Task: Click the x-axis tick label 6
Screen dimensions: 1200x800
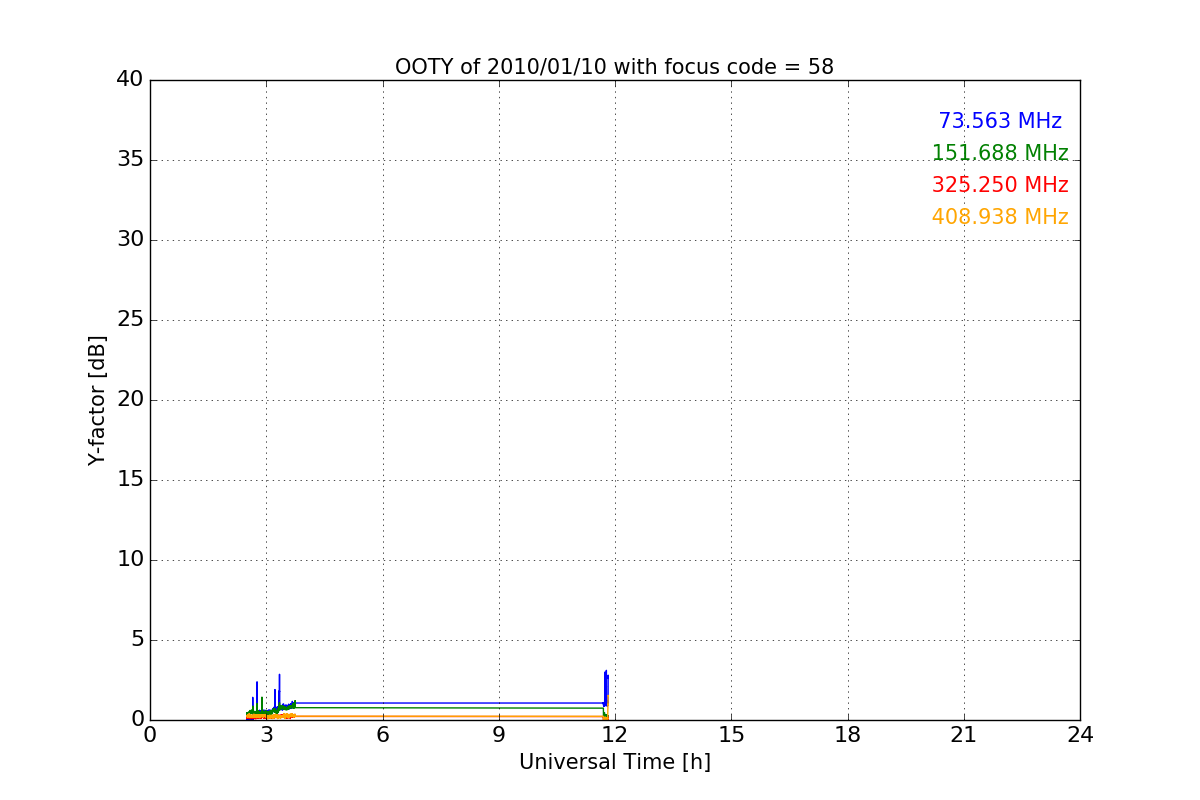Action: 382,735
